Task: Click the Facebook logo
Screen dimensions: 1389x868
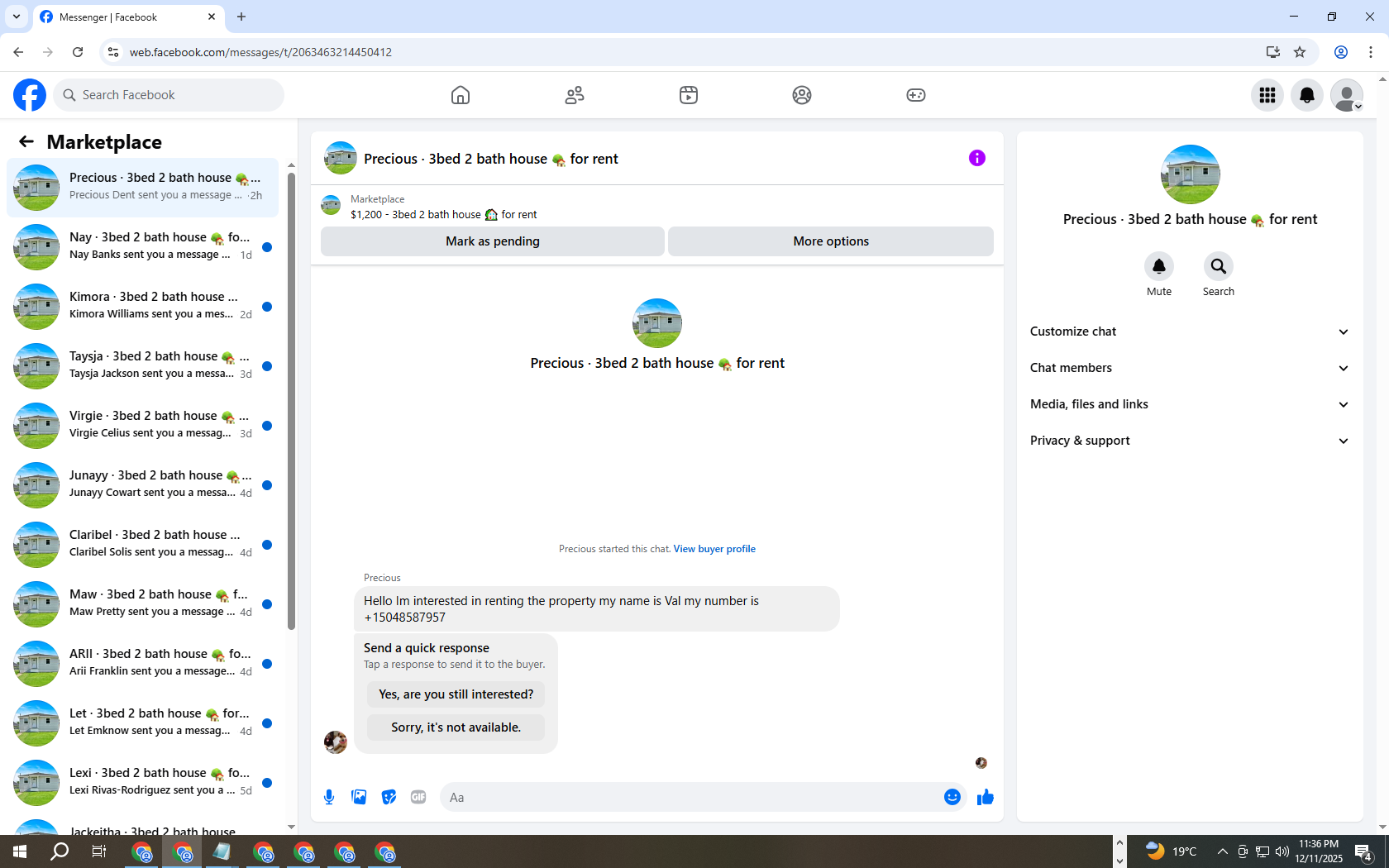Action: pyautogui.click(x=30, y=95)
